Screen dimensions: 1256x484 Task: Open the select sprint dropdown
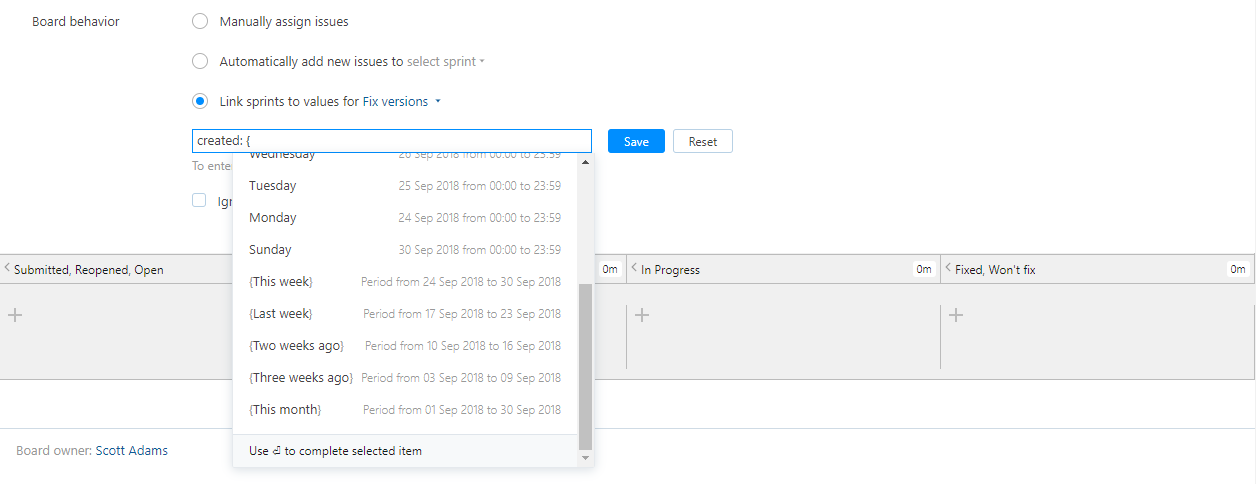[x=446, y=62]
